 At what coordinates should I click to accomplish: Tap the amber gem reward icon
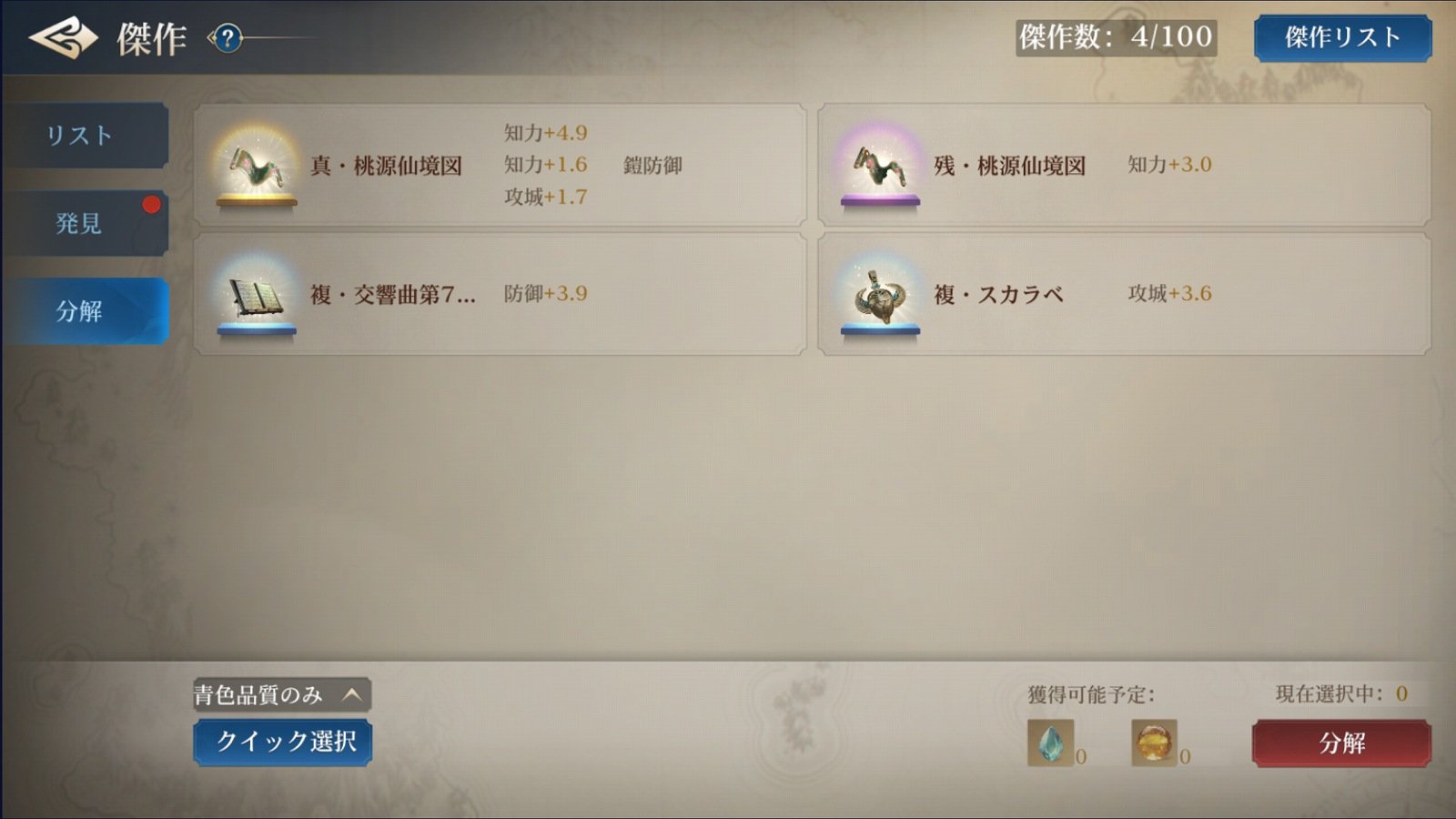tap(1154, 743)
